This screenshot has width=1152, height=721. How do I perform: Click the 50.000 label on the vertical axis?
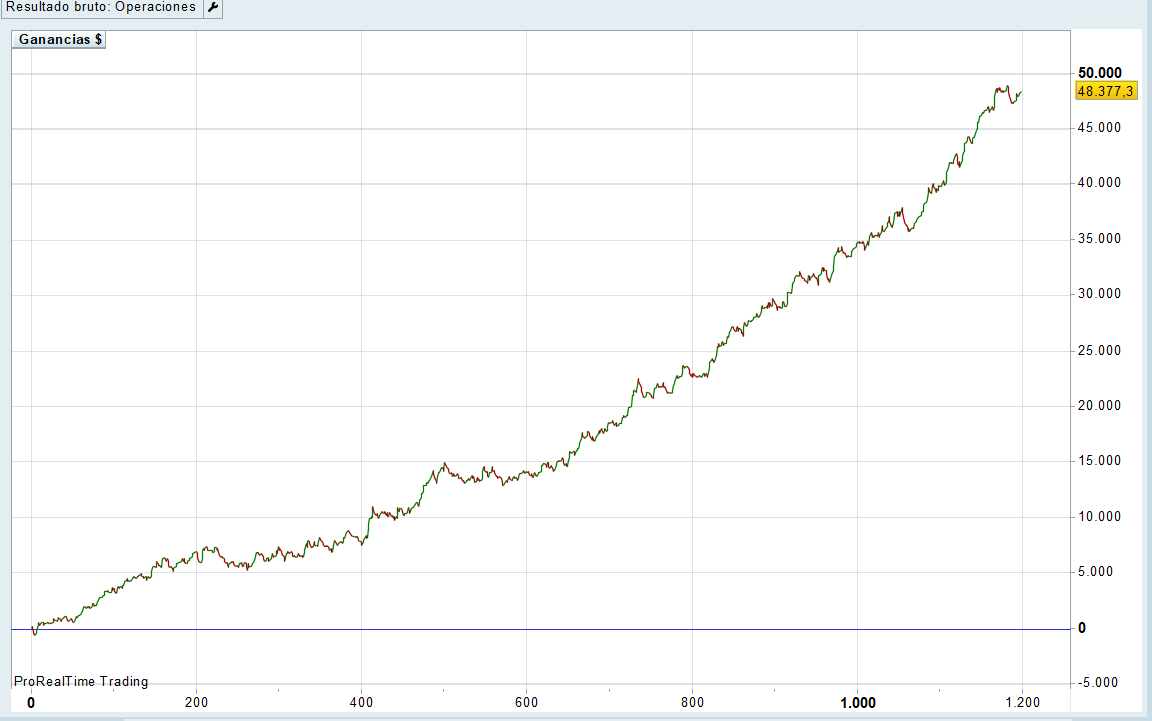[1099, 73]
